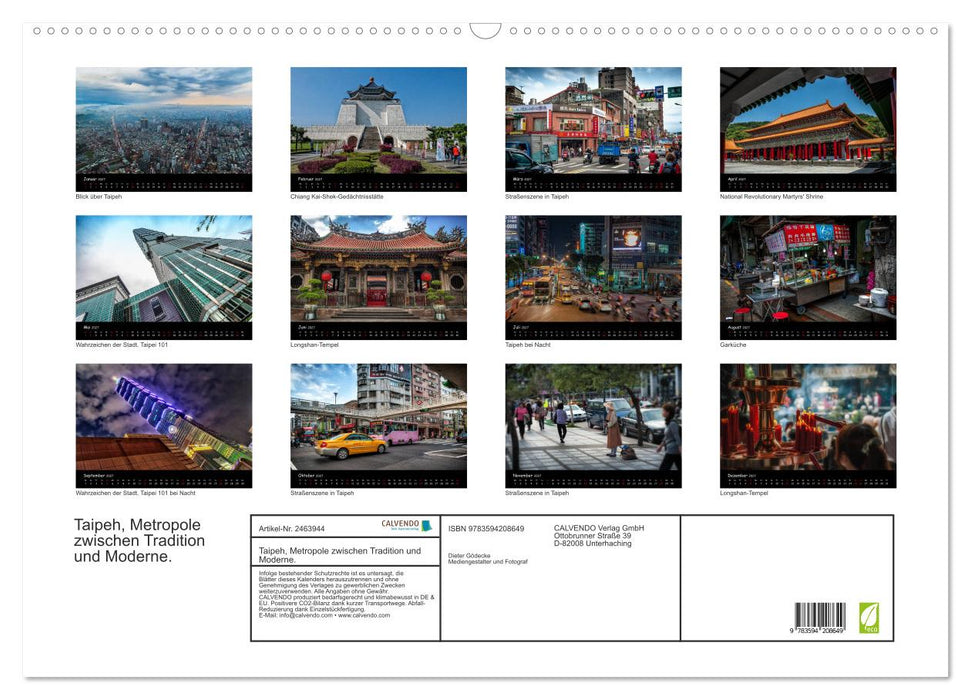Image resolution: width=971 pixels, height=700 pixels.
Task: Click the boxed title 'Taipeh, Metropole zwischen Tradition und Moderne.'
Action: (340, 554)
